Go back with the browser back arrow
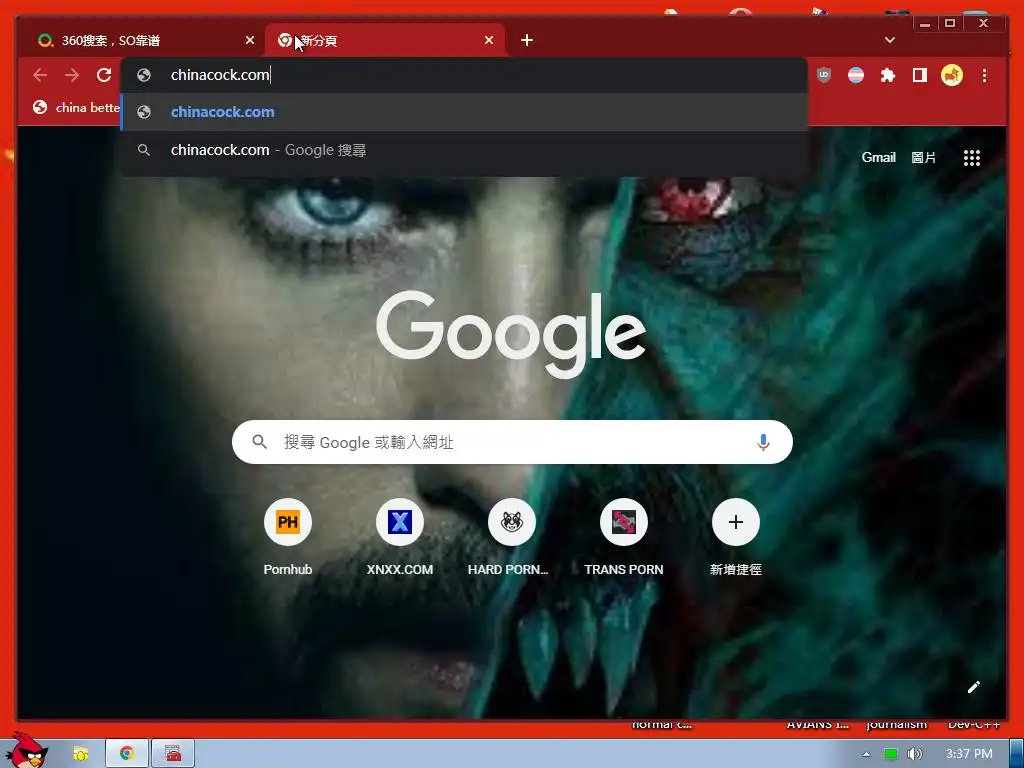The width and height of the screenshot is (1024, 768). [40, 75]
